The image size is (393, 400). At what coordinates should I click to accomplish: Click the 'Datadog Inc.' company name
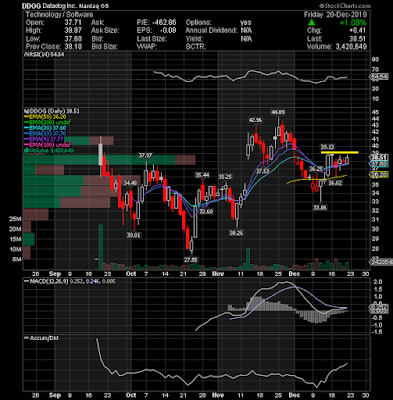pos(59,6)
